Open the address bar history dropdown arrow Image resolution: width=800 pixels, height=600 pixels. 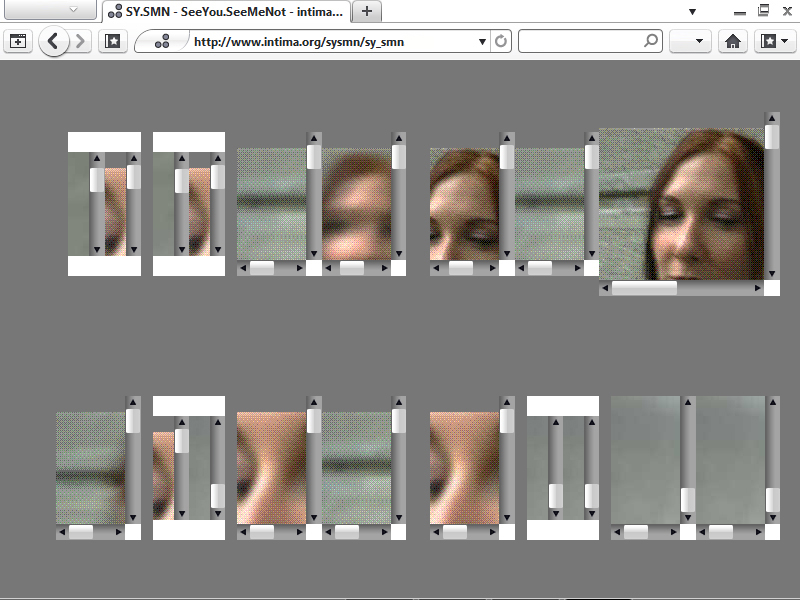tap(482, 42)
